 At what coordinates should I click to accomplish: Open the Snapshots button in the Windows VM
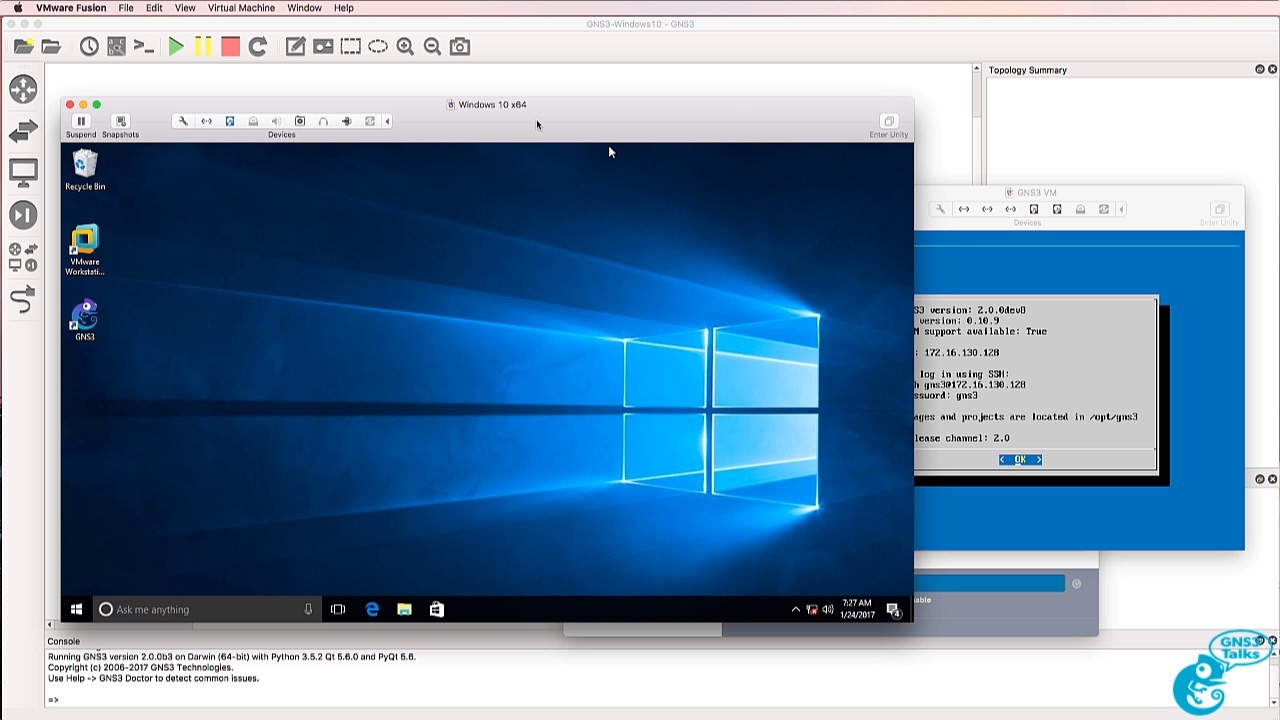120,122
